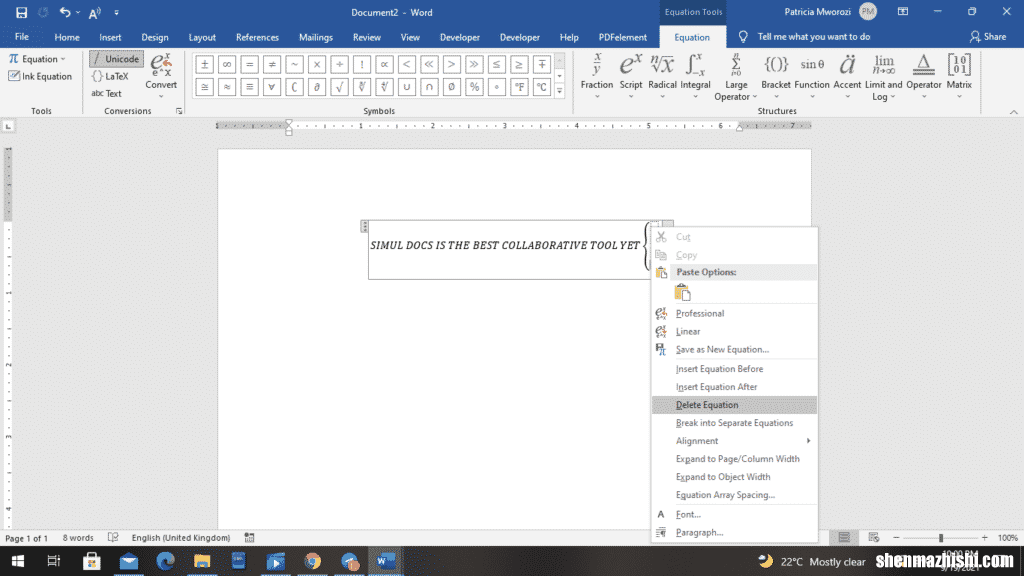Insert the union symbol

click(x=407, y=86)
